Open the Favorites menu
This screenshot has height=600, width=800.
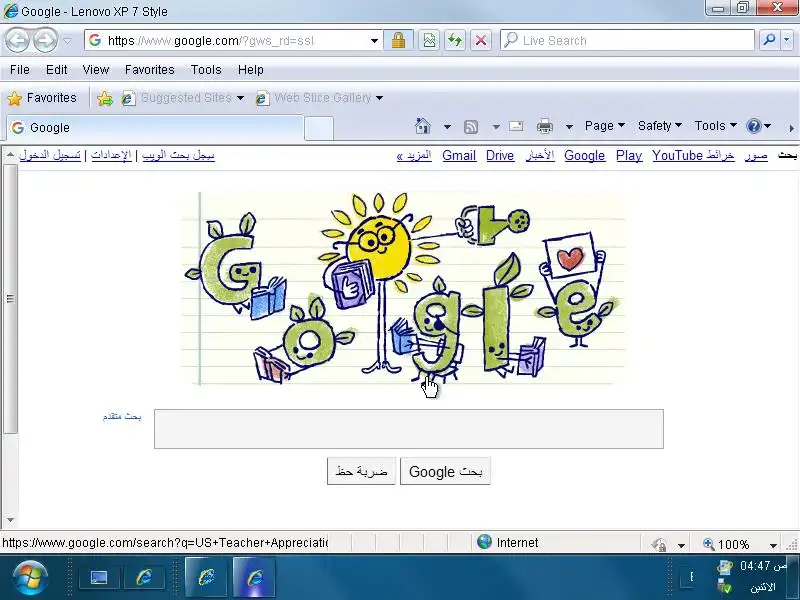click(149, 70)
